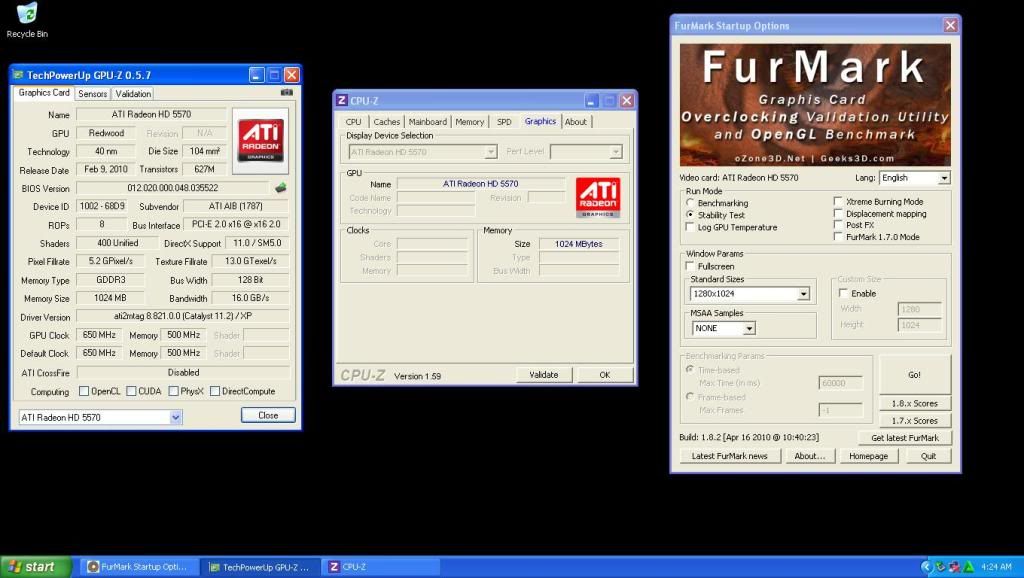
Task: Click the system tray expand arrow
Action: [x=926, y=567]
